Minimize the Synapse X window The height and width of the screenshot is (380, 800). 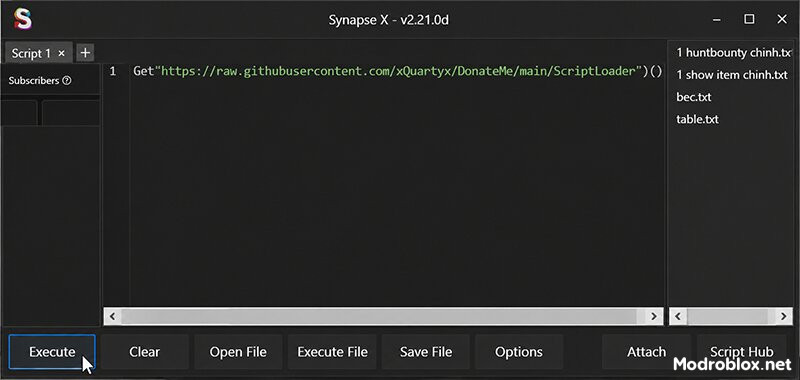(x=717, y=19)
